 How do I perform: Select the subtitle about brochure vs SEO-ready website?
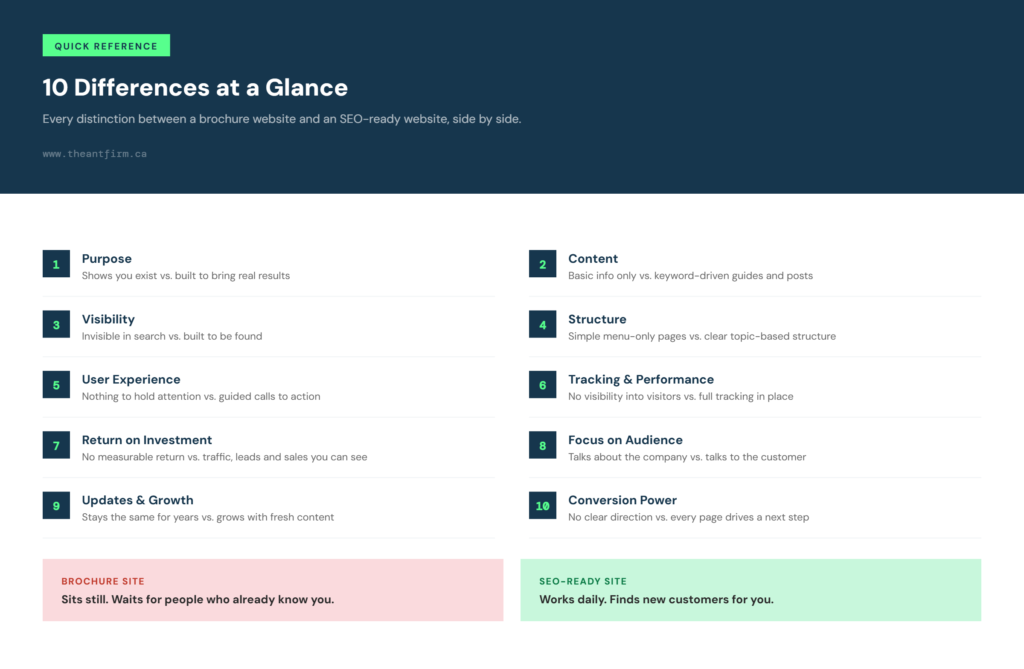pos(281,119)
